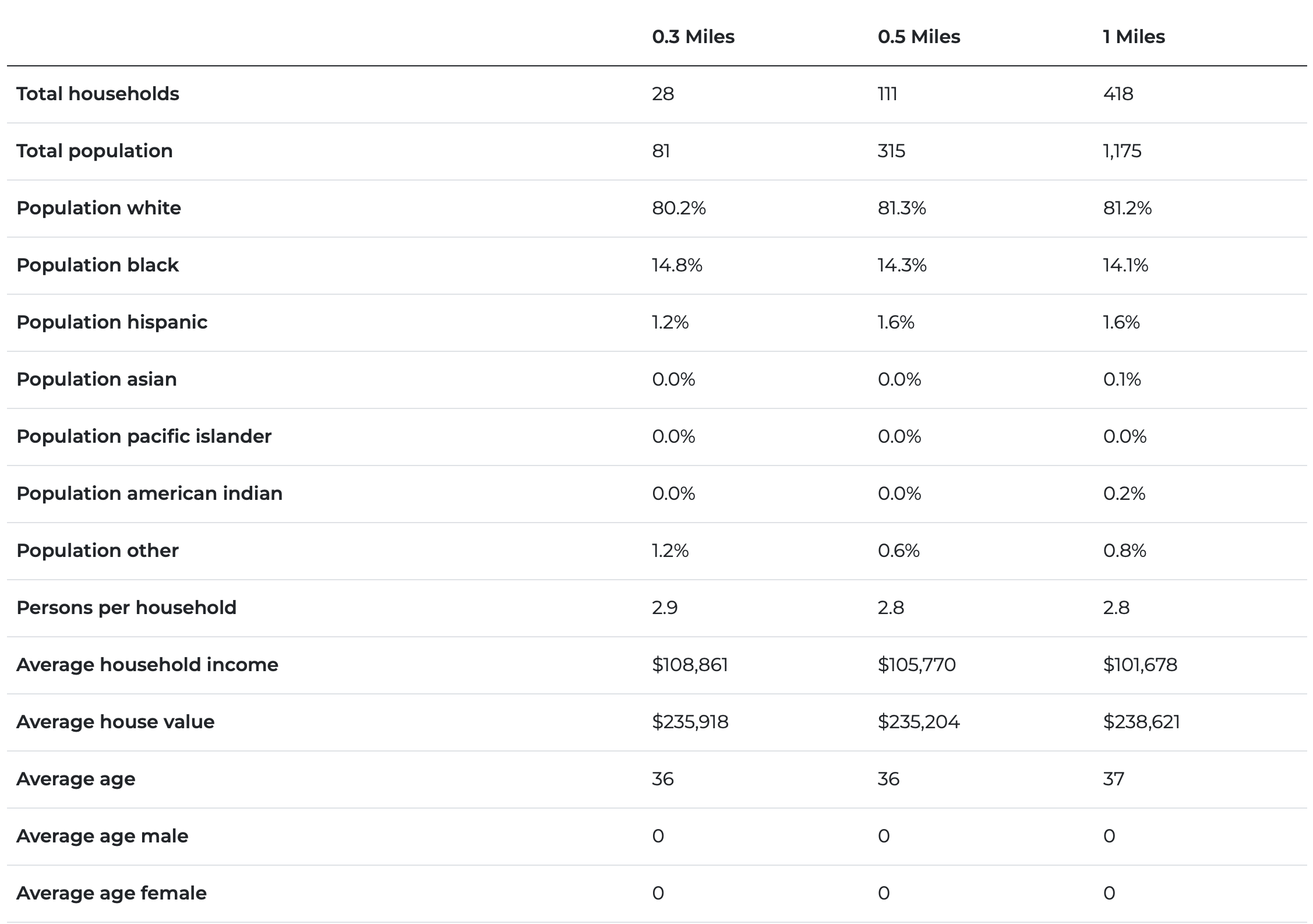Click the 81.3% population white value
The image size is (1313, 924).
tap(902, 208)
